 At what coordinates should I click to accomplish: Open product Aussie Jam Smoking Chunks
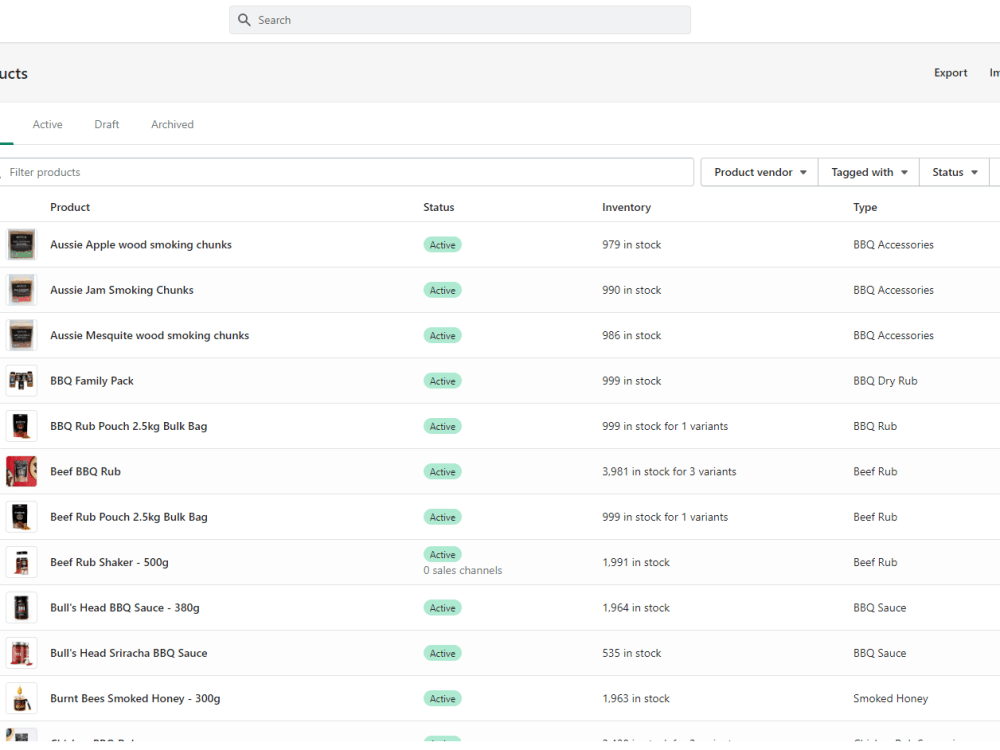click(x=122, y=290)
